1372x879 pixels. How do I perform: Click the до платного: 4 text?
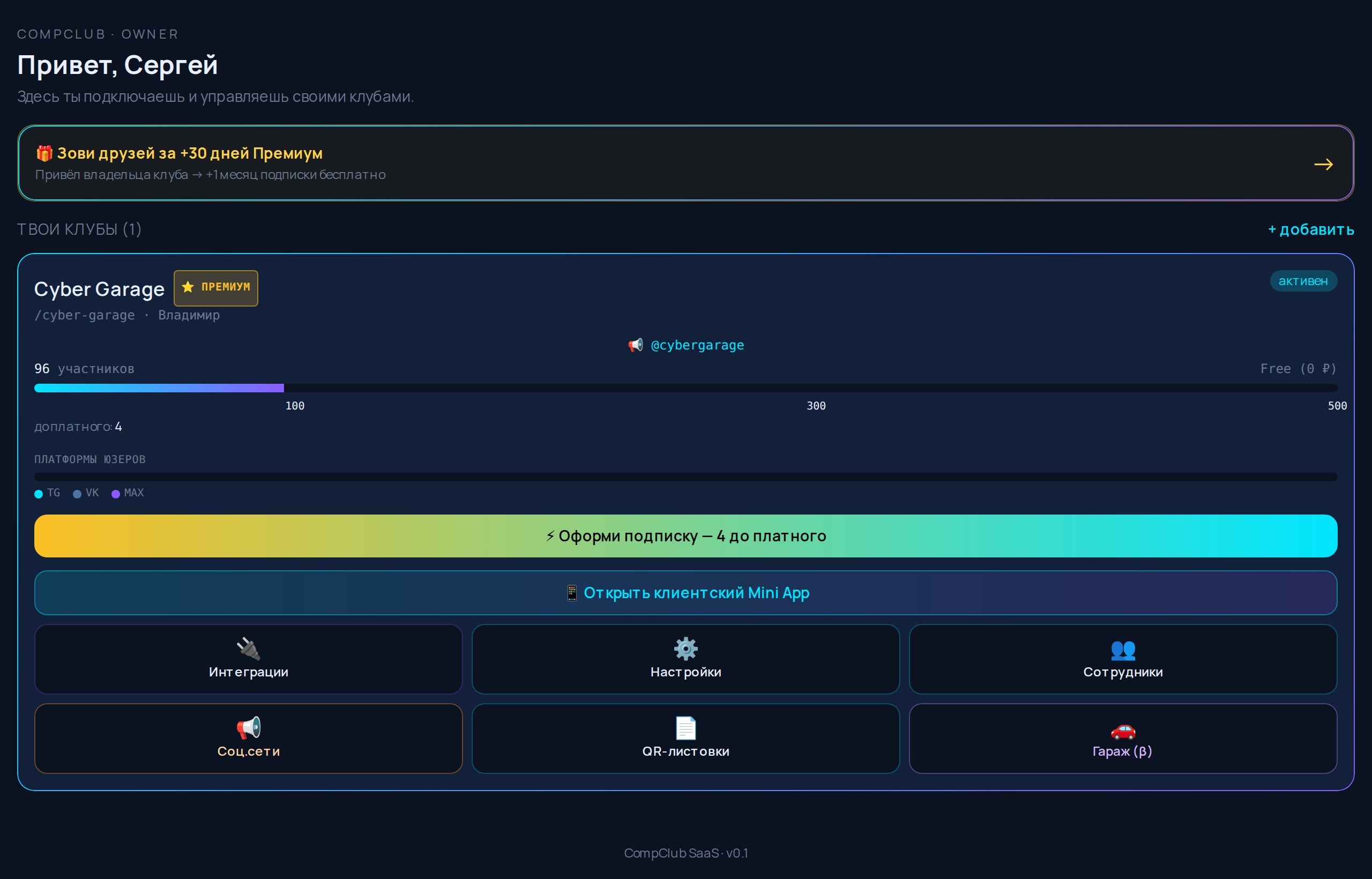pyautogui.click(x=78, y=427)
